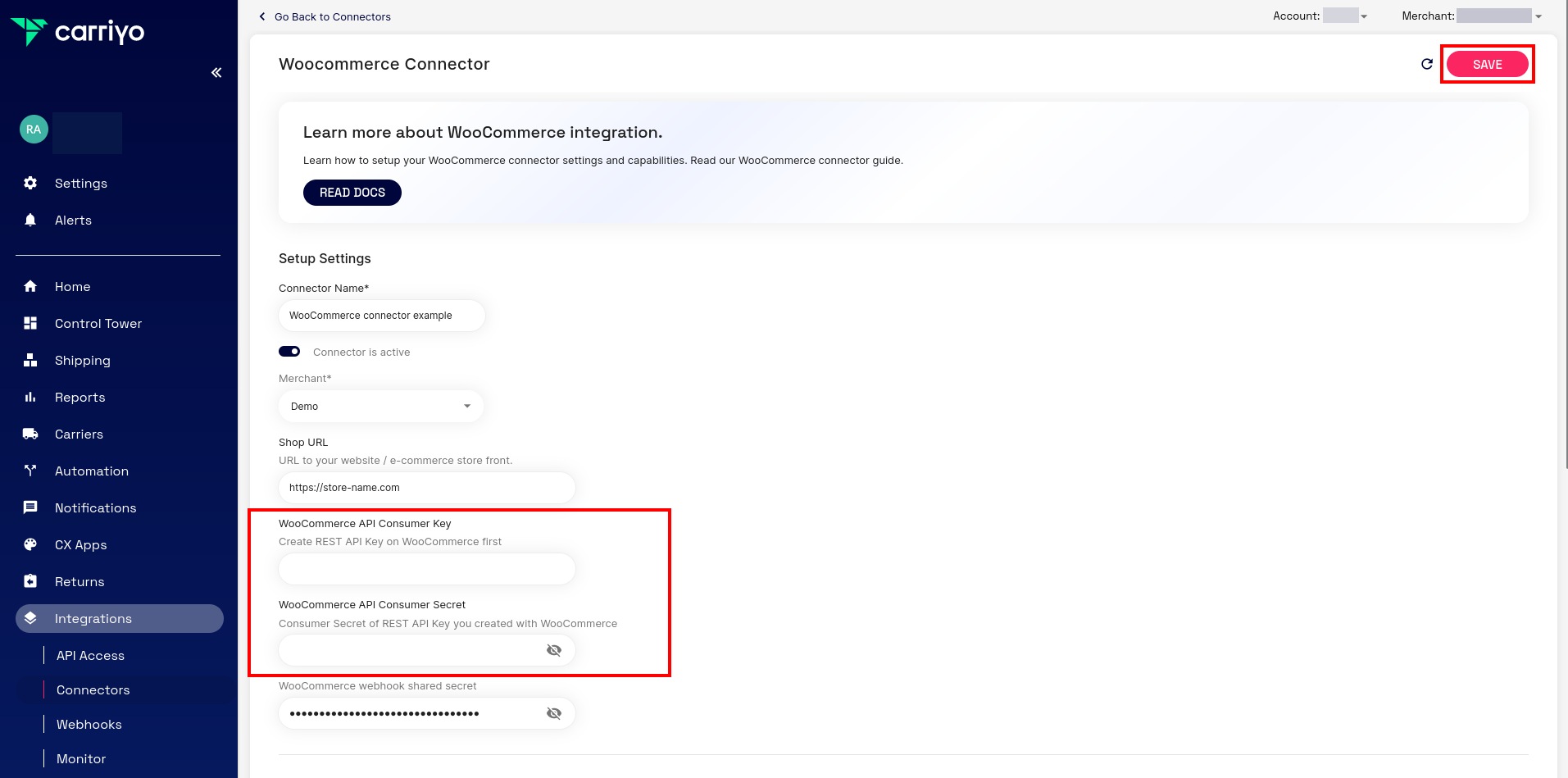The image size is (1568, 778).
Task: Open API Access submenu item
Action: point(91,655)
